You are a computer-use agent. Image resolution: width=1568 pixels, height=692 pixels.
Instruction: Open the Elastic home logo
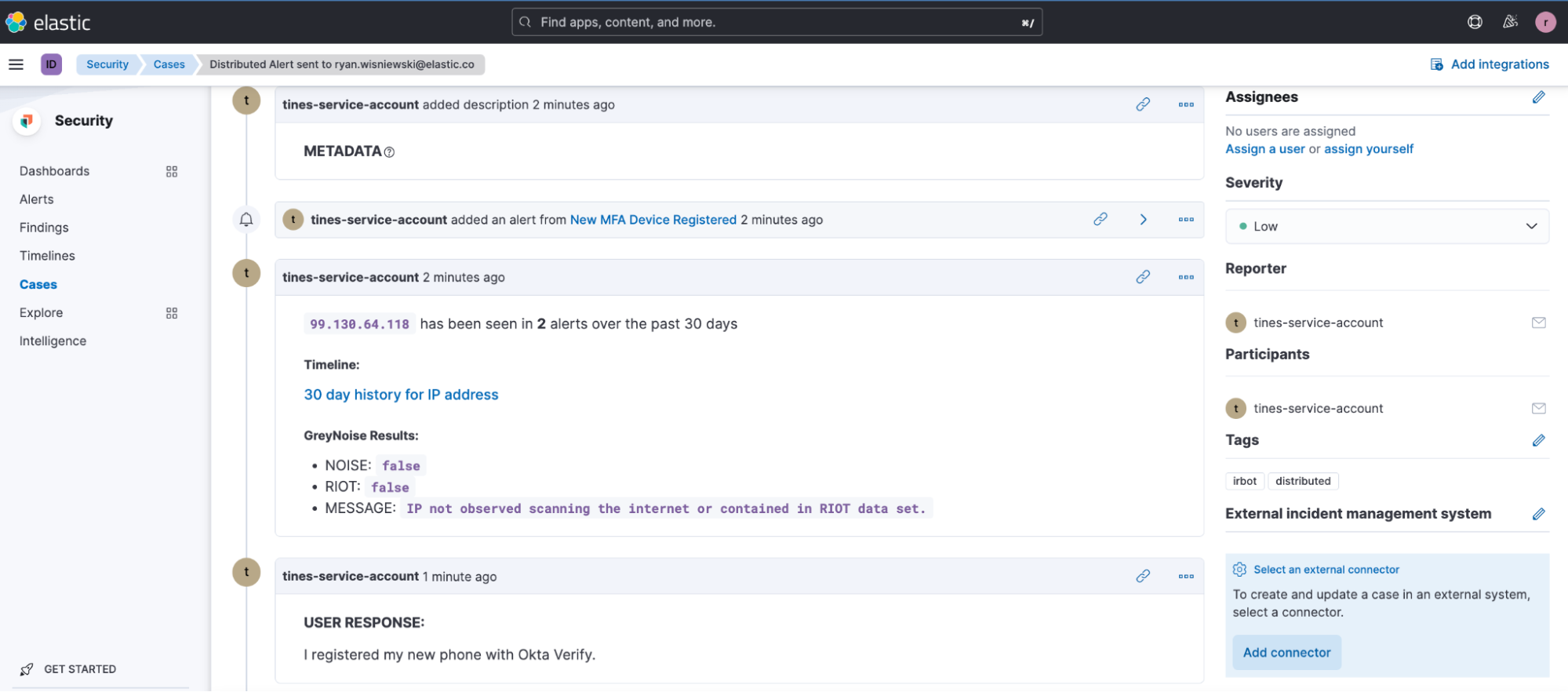pos(48,22)
